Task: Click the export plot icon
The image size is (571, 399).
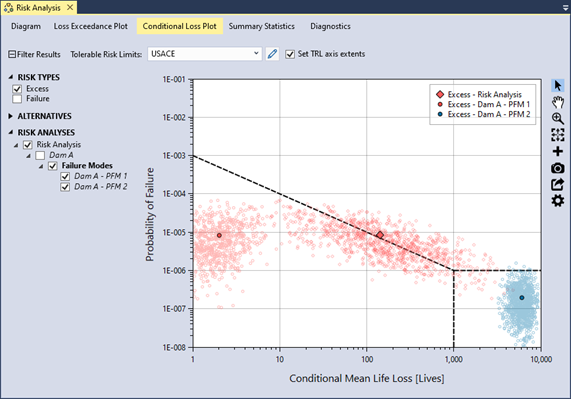Action: tap(558, 185)
